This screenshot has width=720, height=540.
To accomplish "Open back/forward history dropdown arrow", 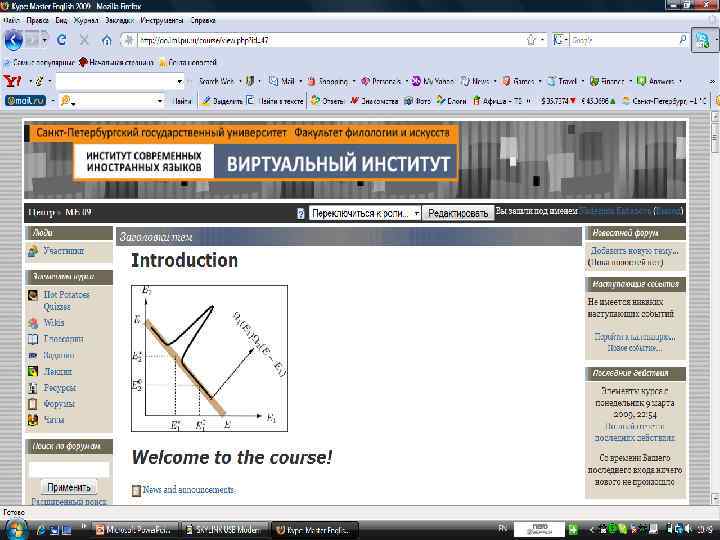I will click(45, 40).
